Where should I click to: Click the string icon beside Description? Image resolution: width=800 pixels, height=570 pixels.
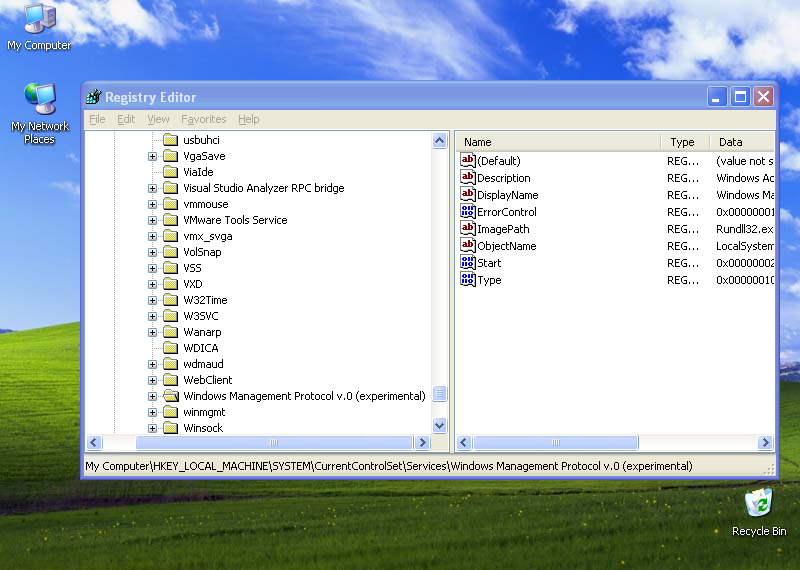pyautogui.click(x=468, y=178)
